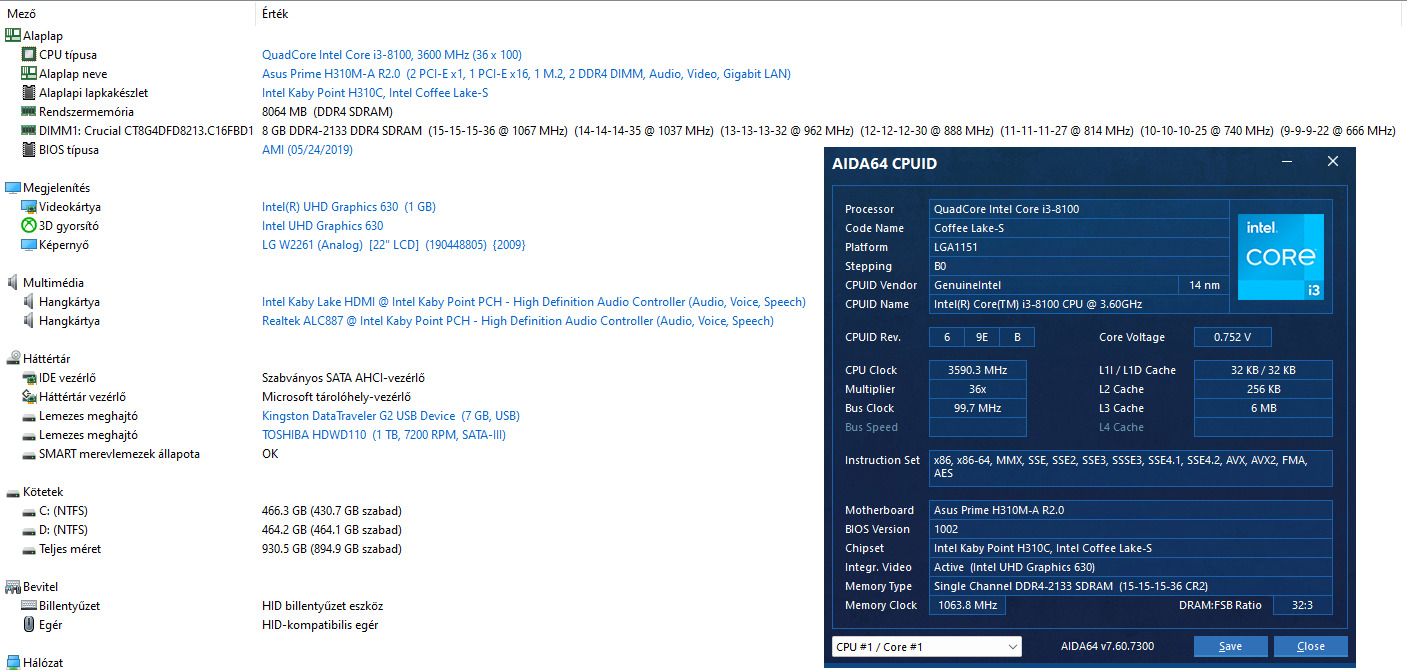The image size is (1407, 671).
Task: Click the Rendszermemória RAM icon
Action: (29, 112)
